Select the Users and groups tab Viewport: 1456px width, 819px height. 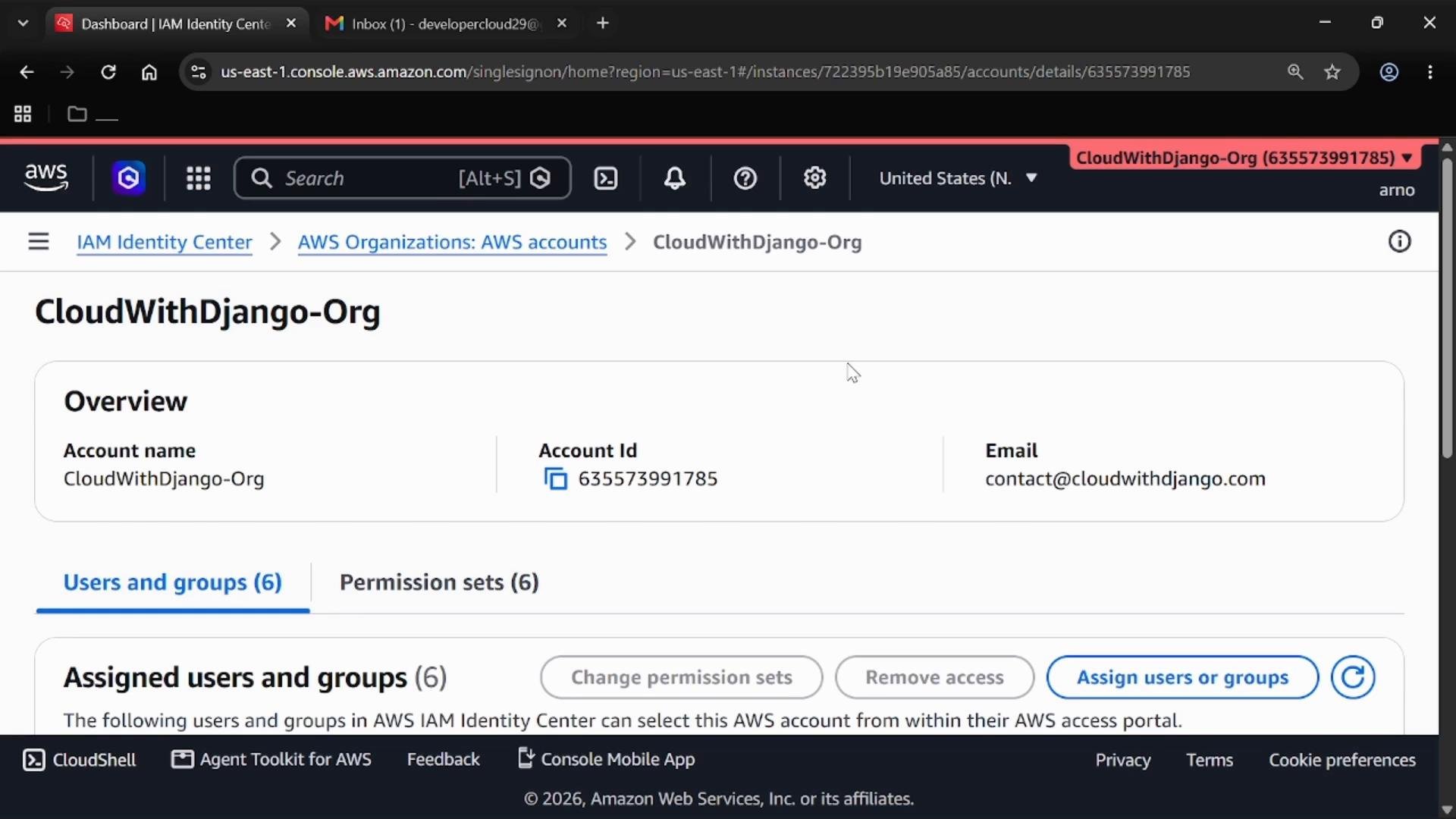tap(173, 582)
